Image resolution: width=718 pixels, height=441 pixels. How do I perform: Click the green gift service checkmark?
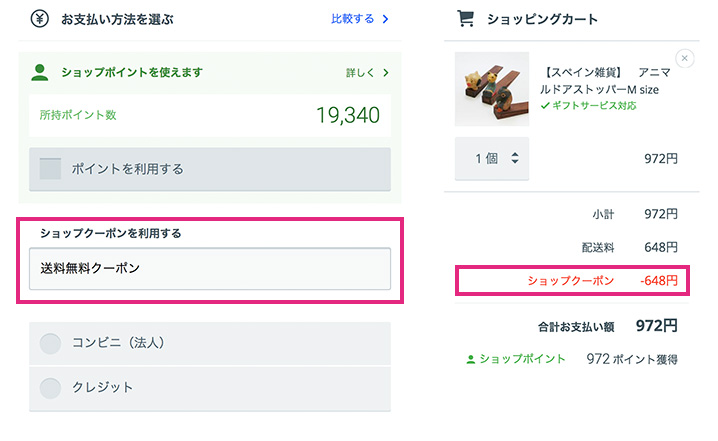tap(545, 106)
